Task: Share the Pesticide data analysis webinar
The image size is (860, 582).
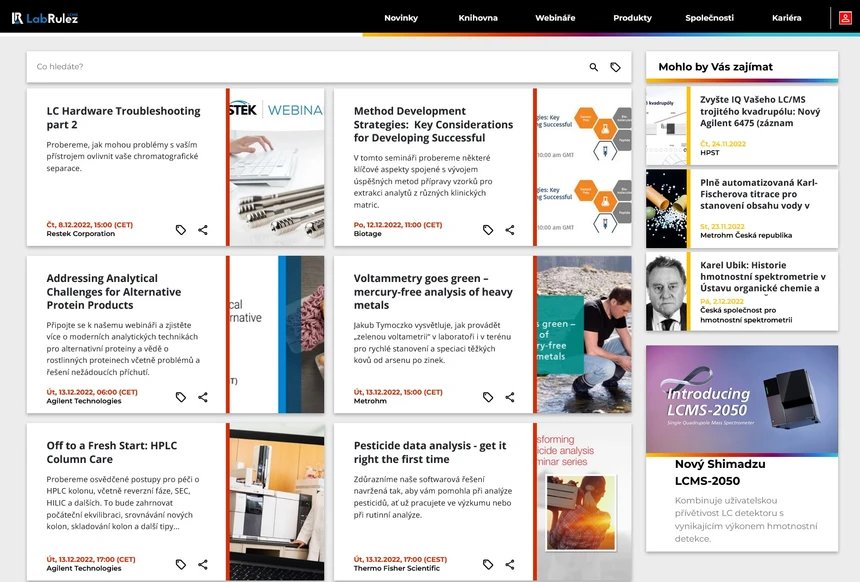Action: 510,564
